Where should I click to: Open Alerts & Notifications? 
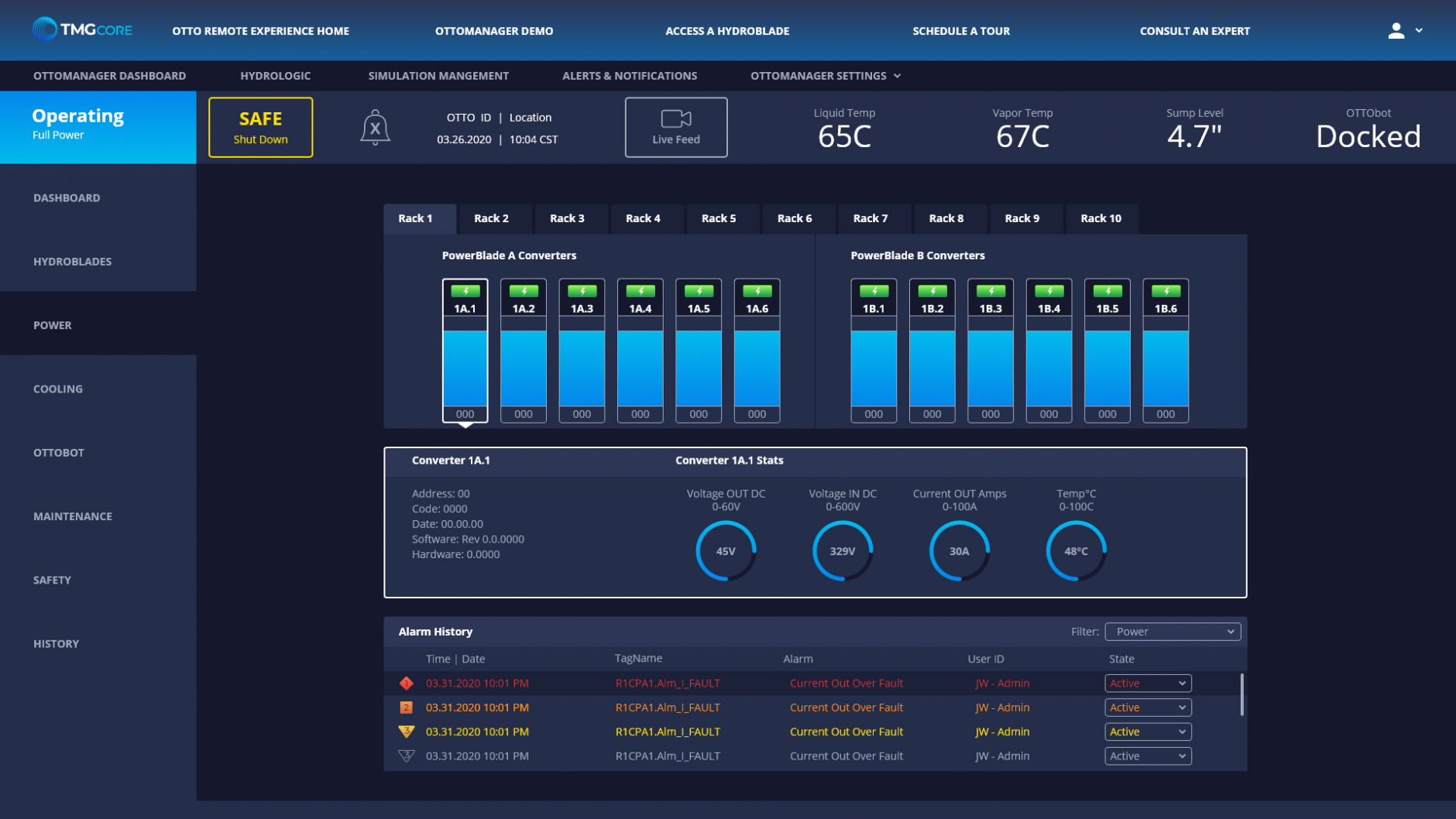[630, 76]
